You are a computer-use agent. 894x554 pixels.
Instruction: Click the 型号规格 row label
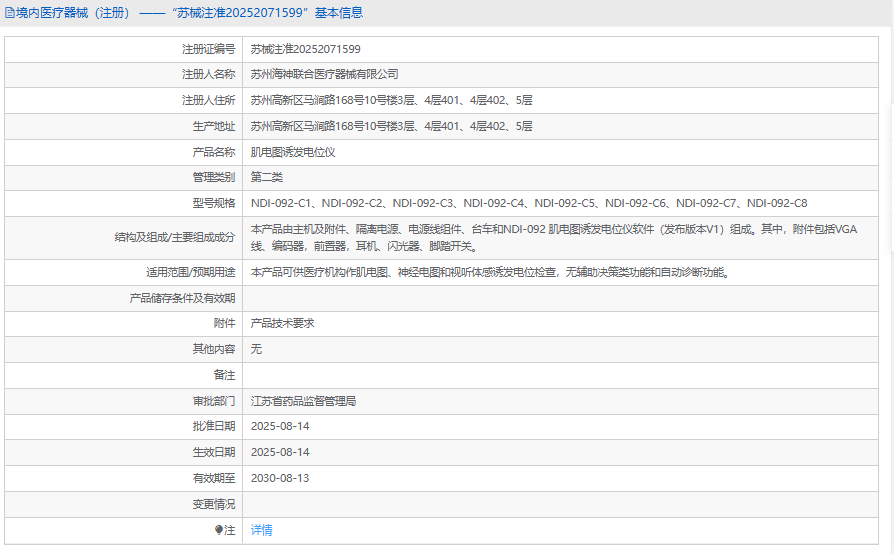(x=214, y=203)
